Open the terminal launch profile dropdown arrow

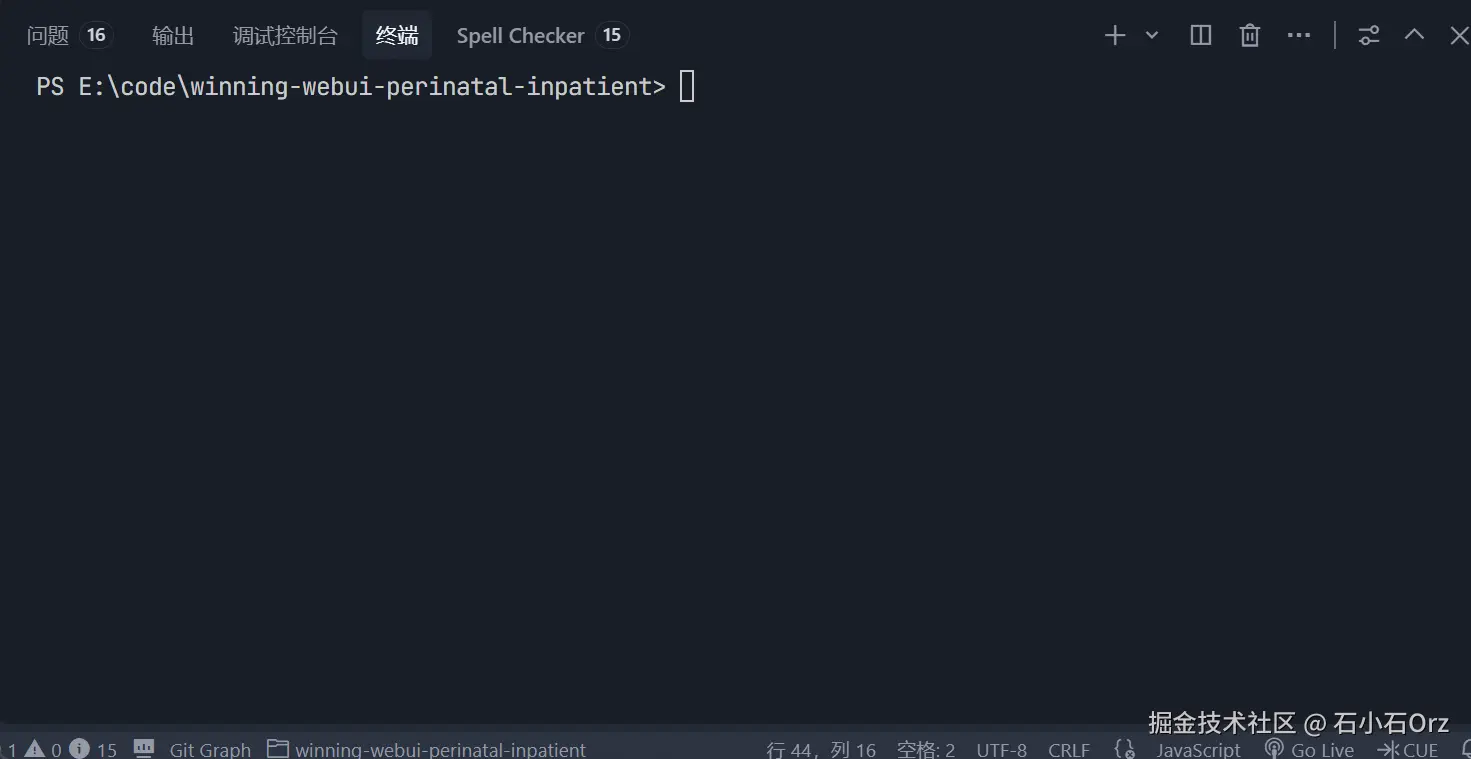[x=1152, y=36]
